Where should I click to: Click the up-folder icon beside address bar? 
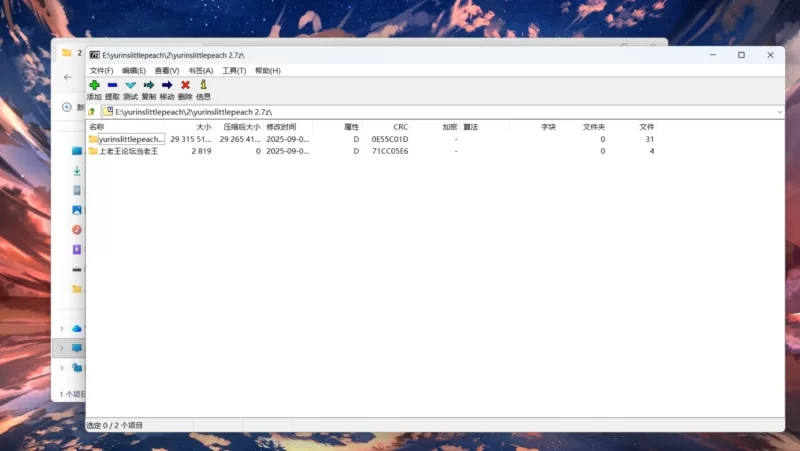click(x=92, y=112)
